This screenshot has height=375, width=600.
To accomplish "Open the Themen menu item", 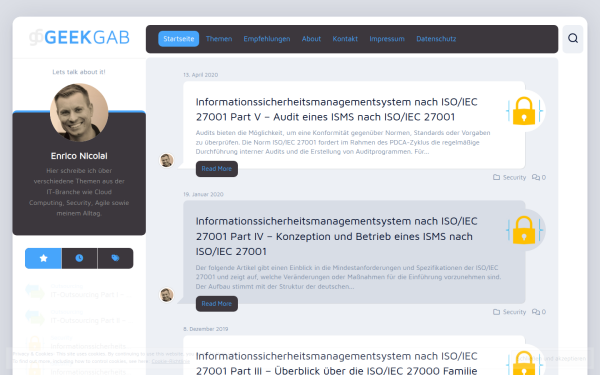I will [219, 39].
